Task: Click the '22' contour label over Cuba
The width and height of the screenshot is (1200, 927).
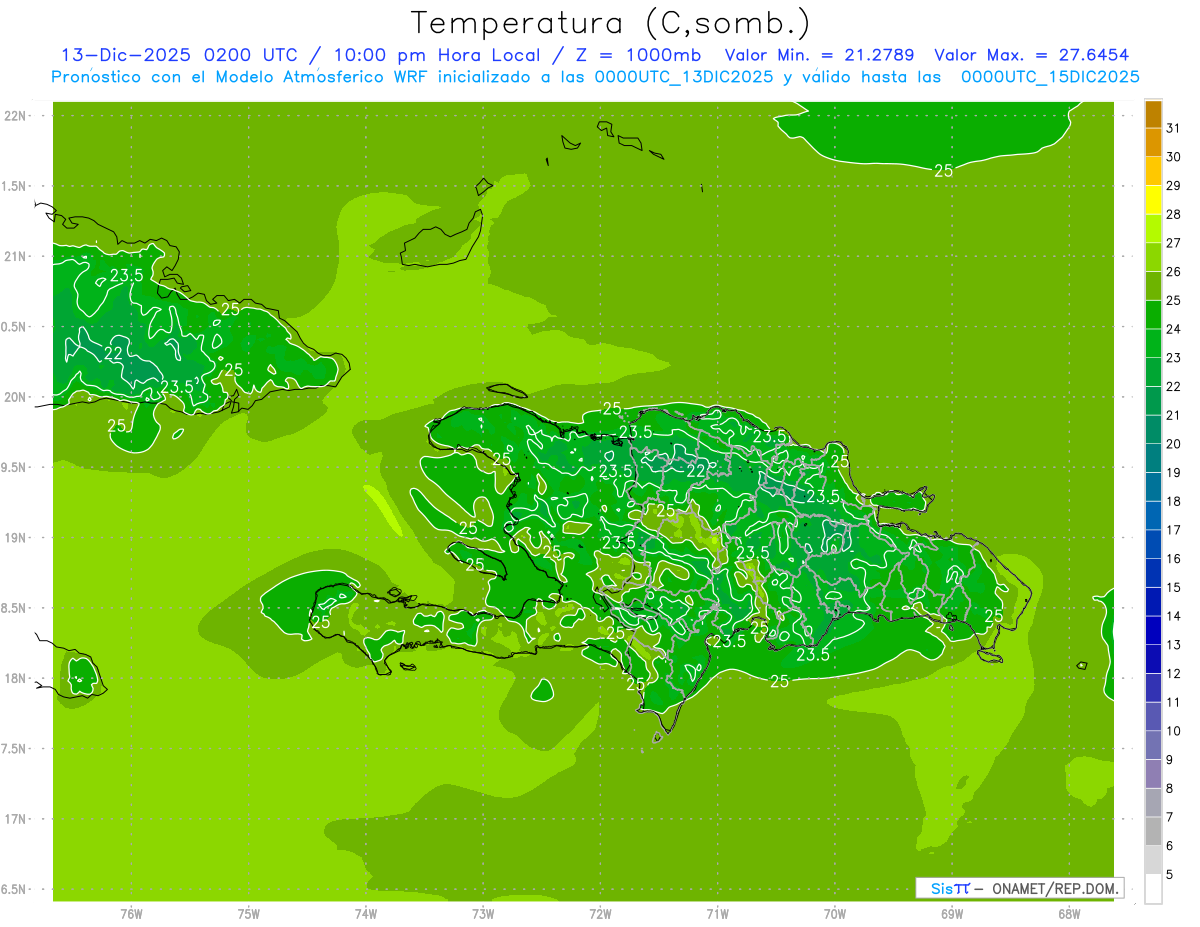Action: pyautogui.click(x=114, y=353)
